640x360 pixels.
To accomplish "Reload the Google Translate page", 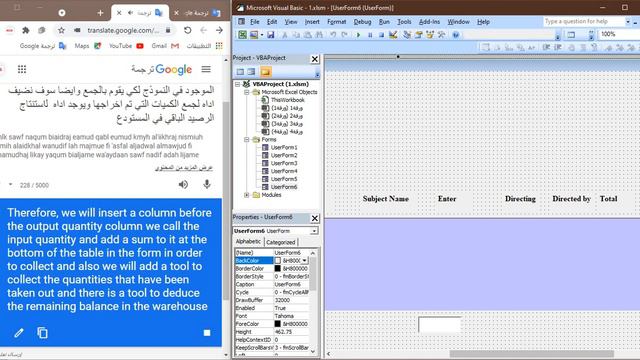I will pyautogui.click(x=187, y=30).
